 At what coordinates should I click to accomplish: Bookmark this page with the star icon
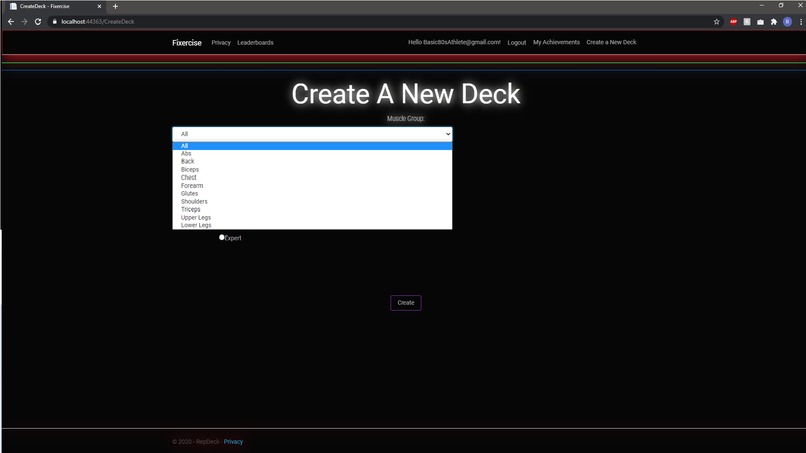(x=716, y=22)
